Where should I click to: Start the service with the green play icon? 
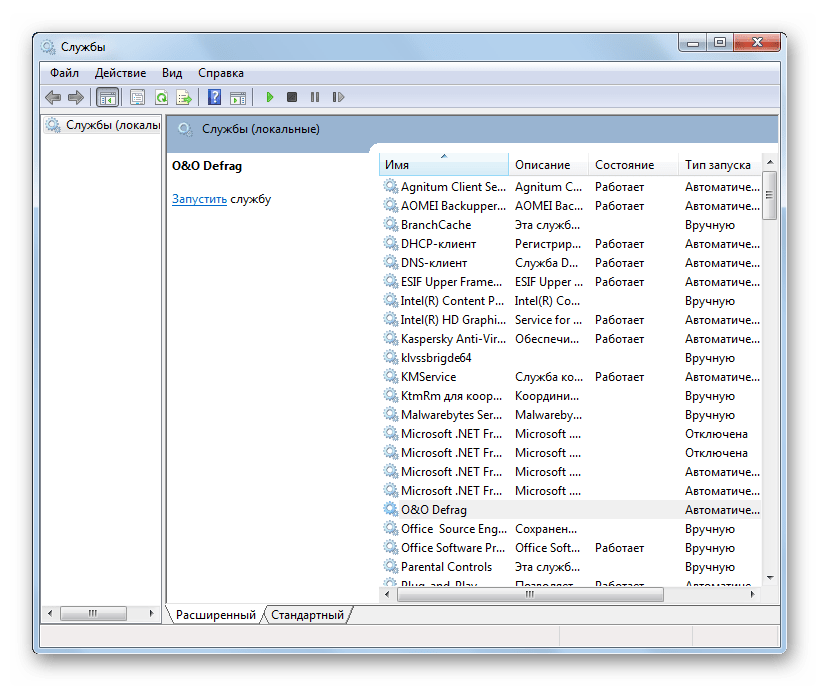pos(269,97)
